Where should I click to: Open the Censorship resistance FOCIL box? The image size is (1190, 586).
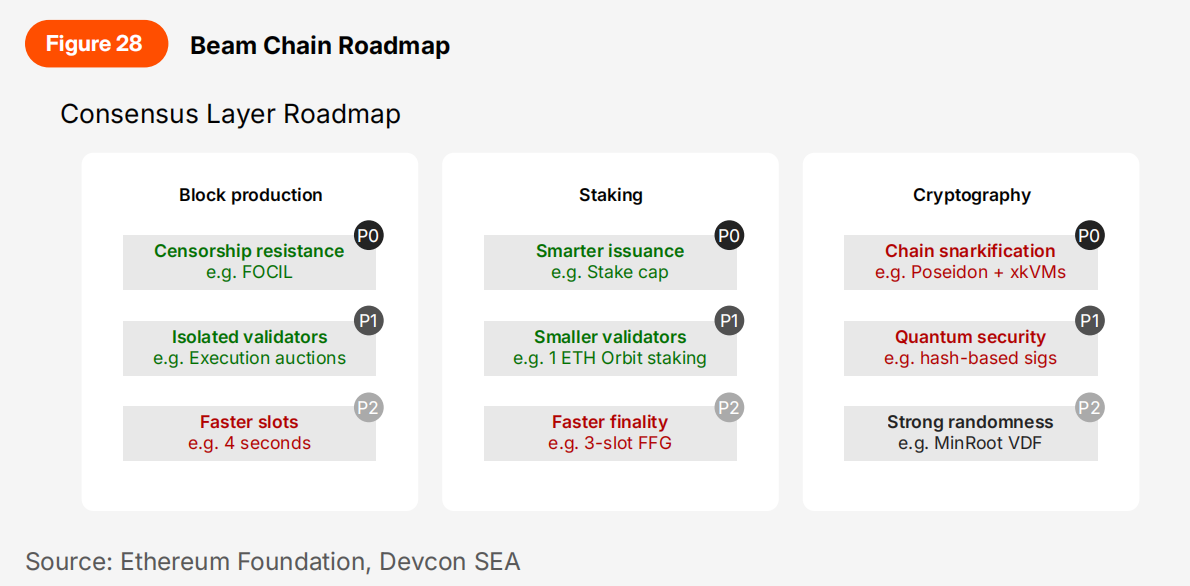pos(249,262)
